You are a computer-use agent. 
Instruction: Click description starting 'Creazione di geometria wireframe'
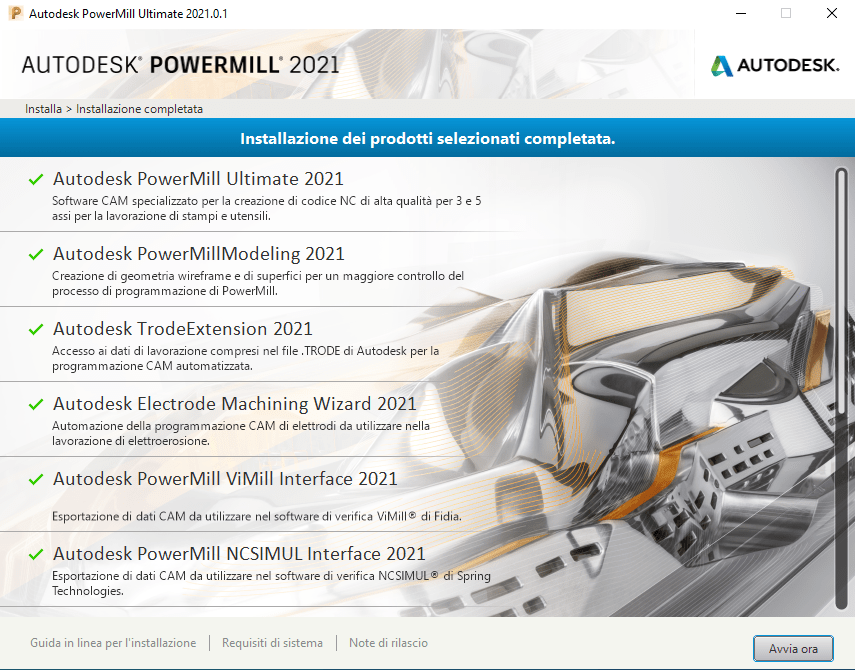(x=258, y=283)
